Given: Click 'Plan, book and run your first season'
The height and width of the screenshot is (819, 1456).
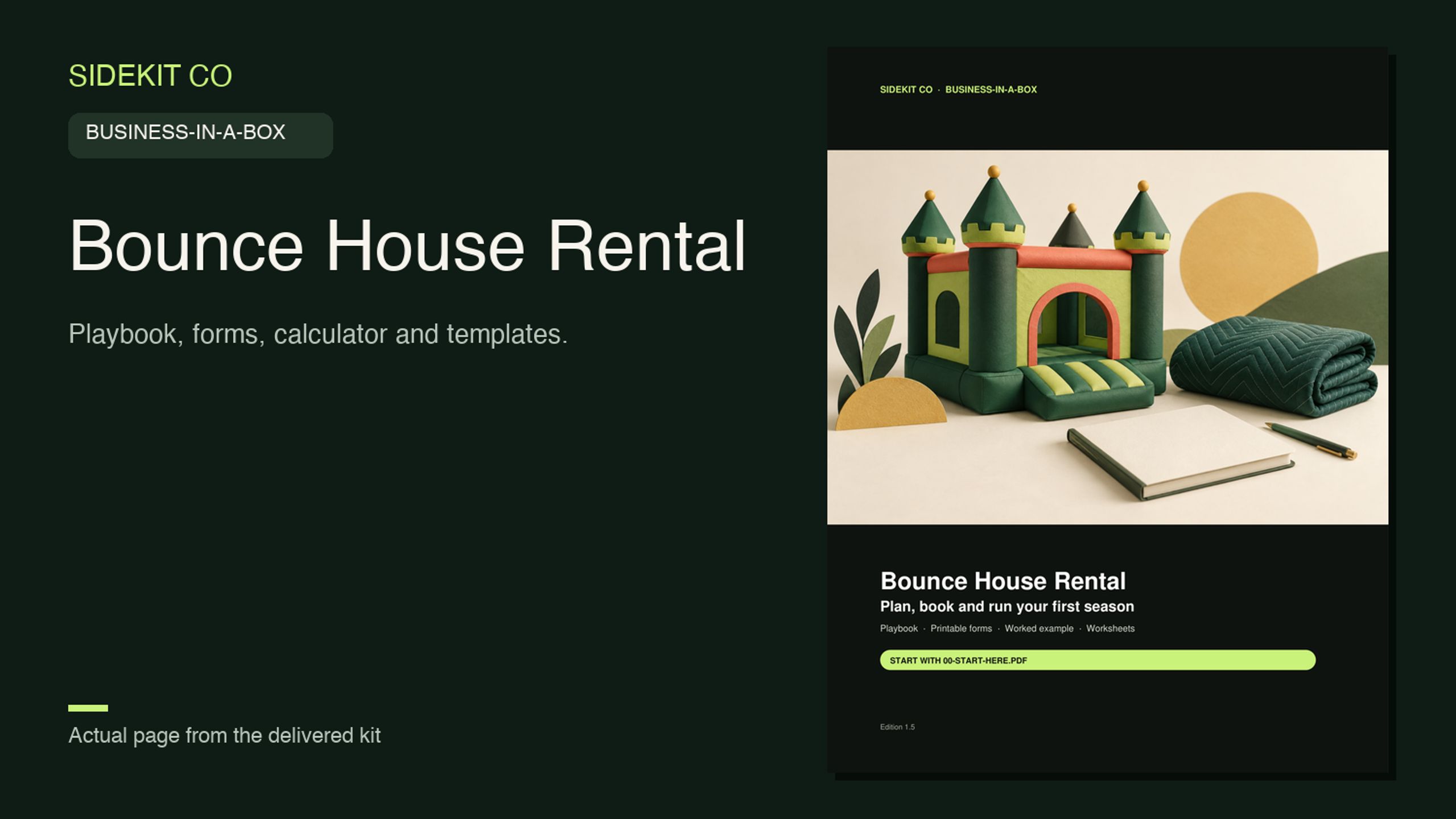Looking at the screenshot, I should 1007,606.
